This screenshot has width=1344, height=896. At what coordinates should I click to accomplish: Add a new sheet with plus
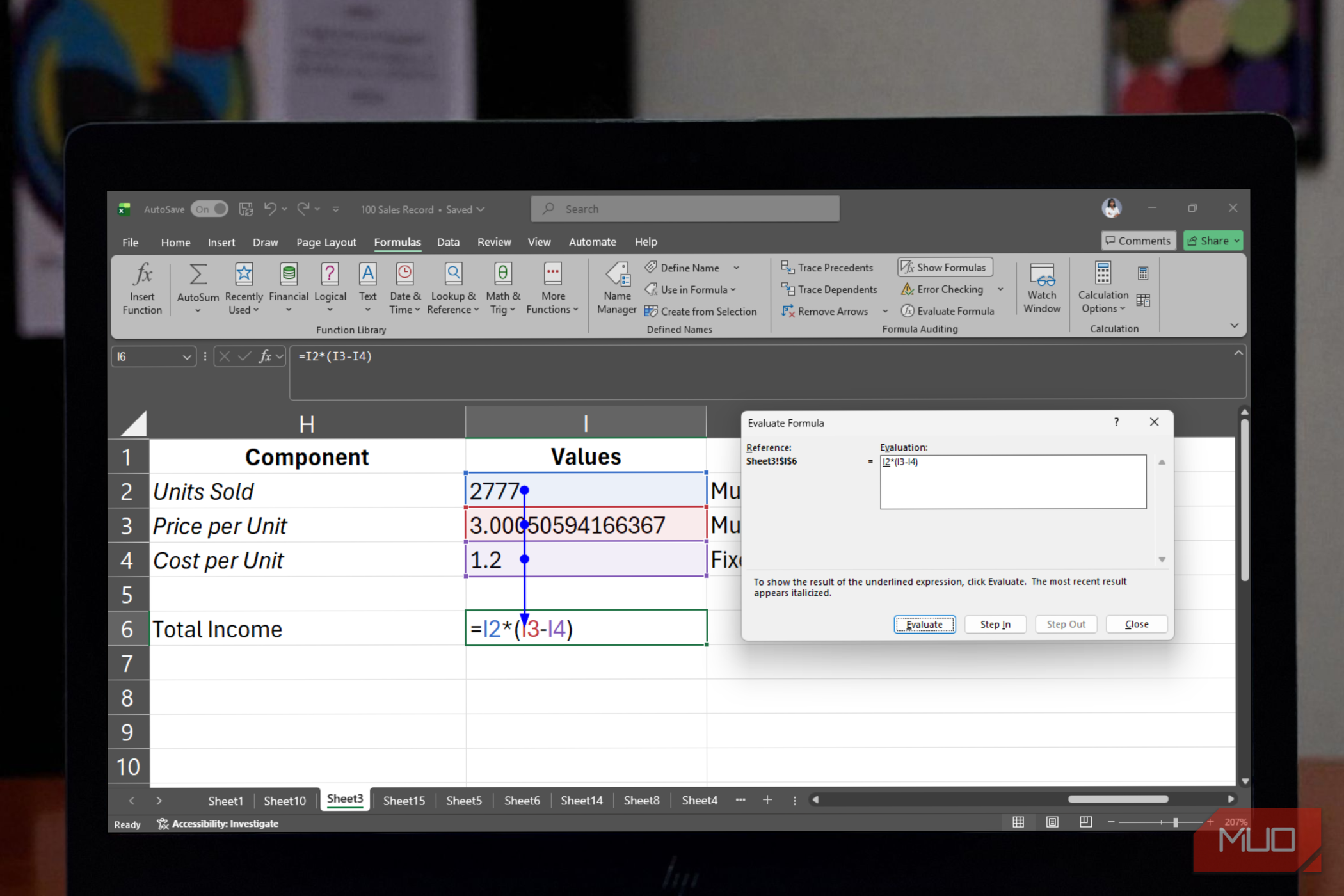click(767, 800)
